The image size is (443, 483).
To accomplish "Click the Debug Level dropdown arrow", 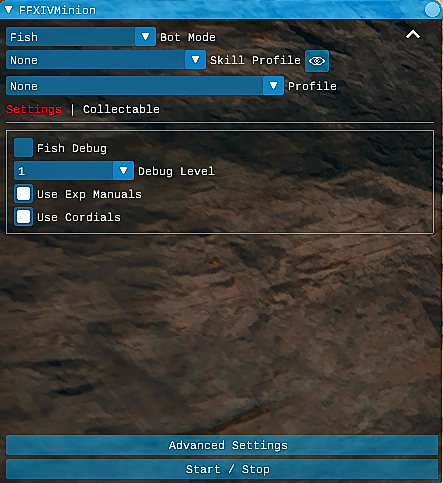I will click(x=123, y=171).
